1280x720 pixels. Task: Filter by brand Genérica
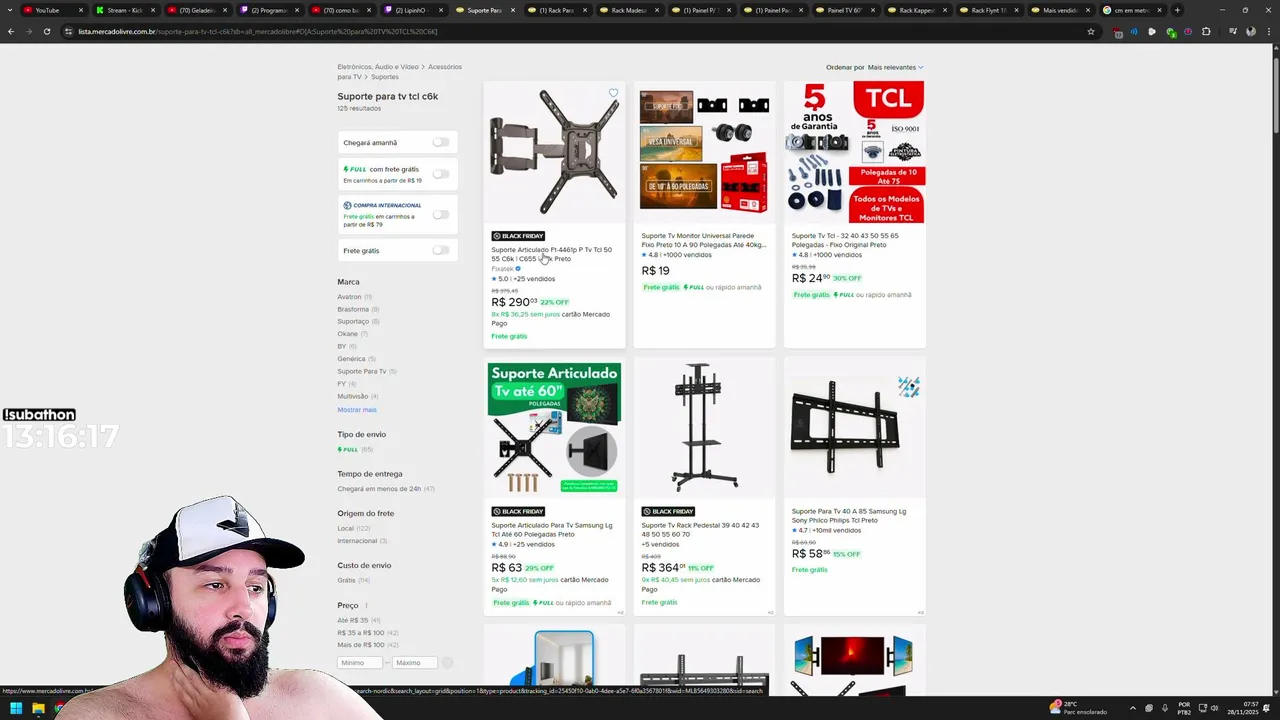(x=351, y=359)
